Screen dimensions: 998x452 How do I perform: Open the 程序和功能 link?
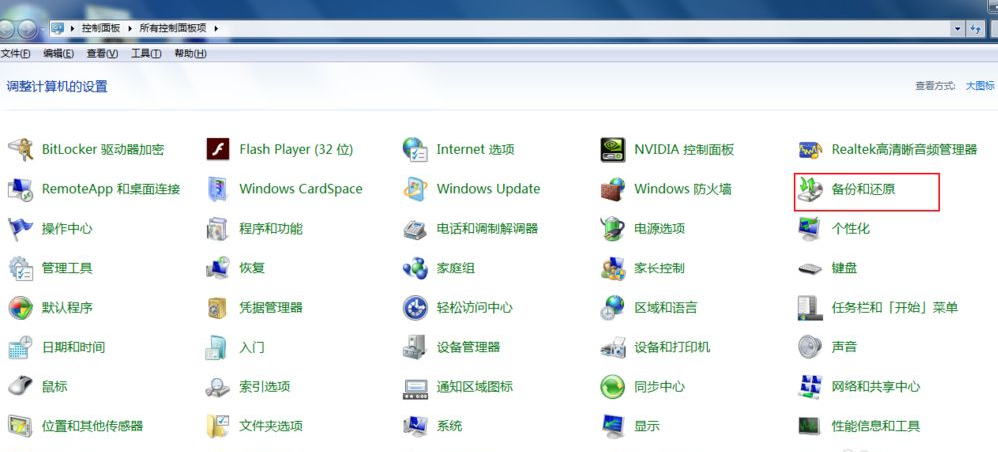[x=270, y=229]
